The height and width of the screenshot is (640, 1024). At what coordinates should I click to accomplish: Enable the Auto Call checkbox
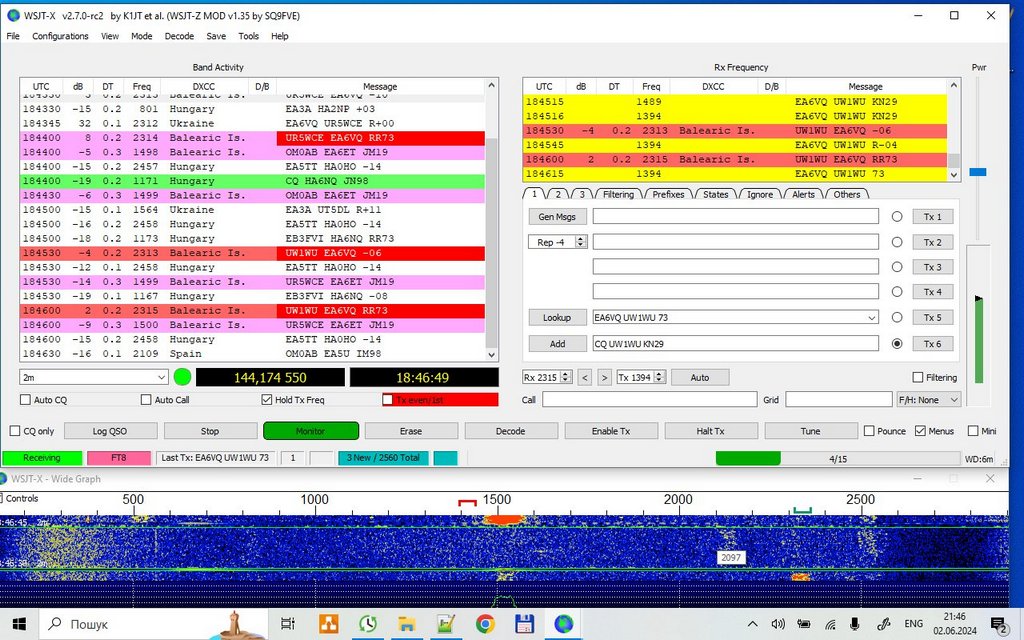point(146,400)
